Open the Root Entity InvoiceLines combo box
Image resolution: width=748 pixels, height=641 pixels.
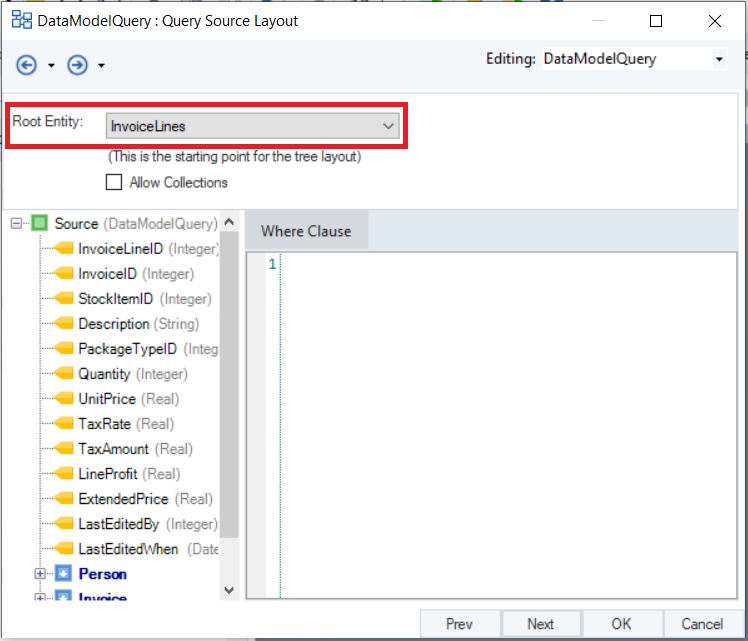coord(252,126)
